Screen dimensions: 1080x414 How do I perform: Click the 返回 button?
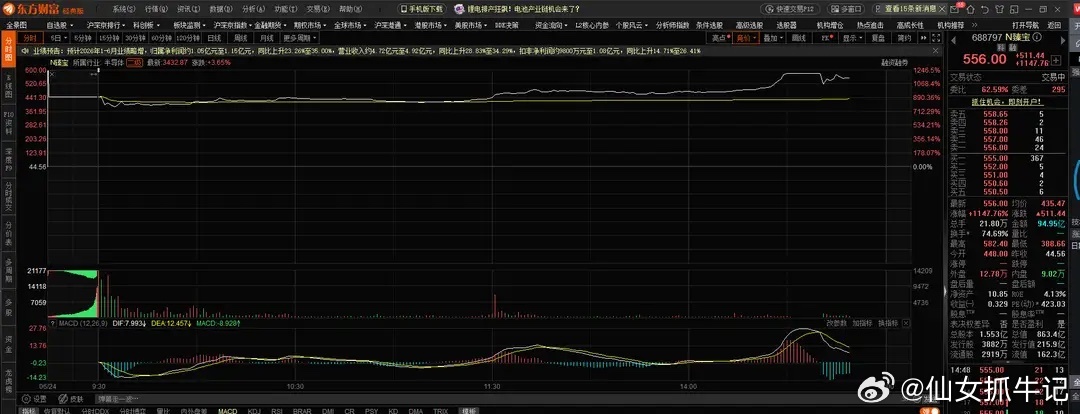(1055, 25)
